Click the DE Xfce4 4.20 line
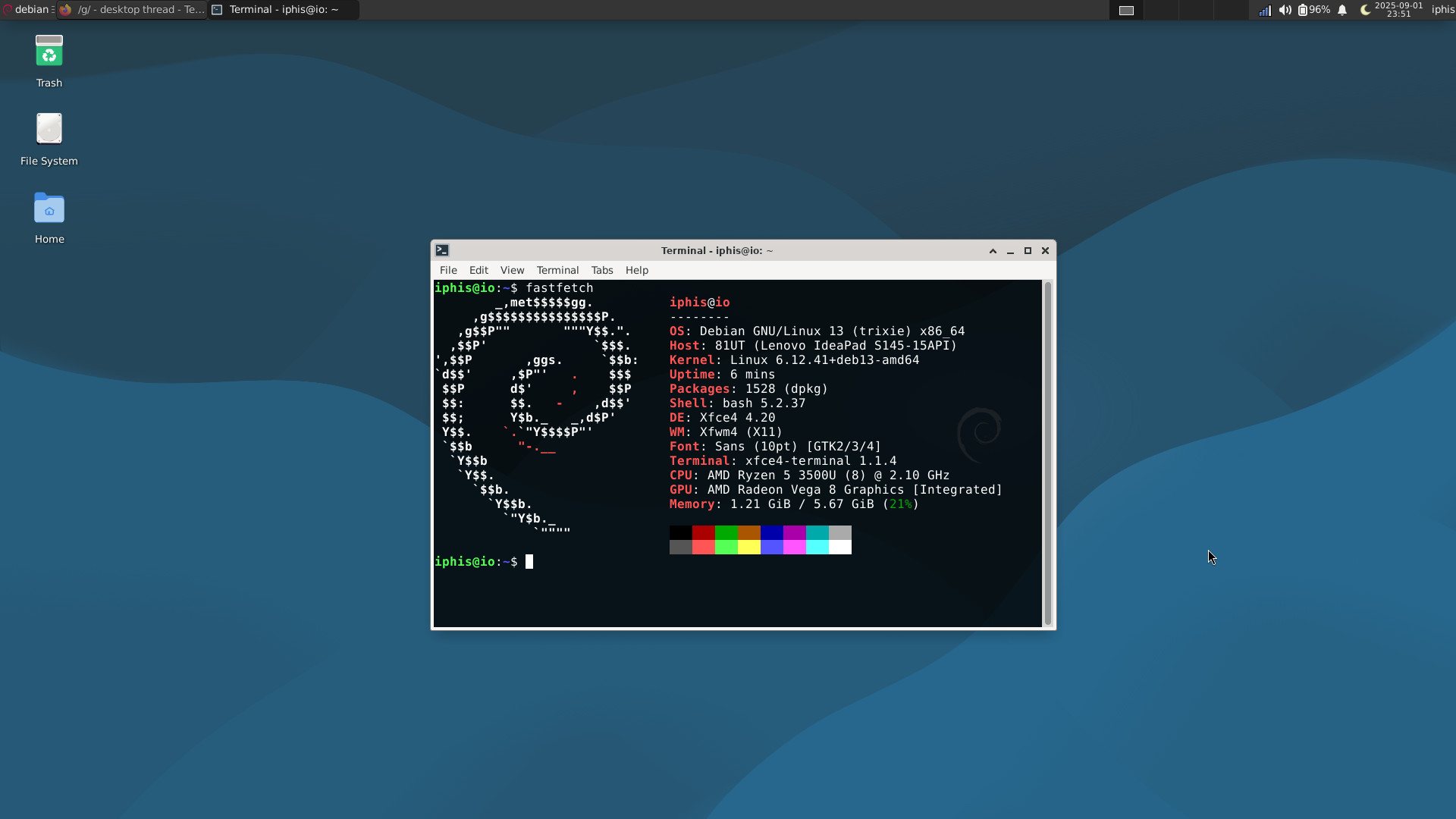This screenshot has height=819, width=1456. click(x=722, y=418)
